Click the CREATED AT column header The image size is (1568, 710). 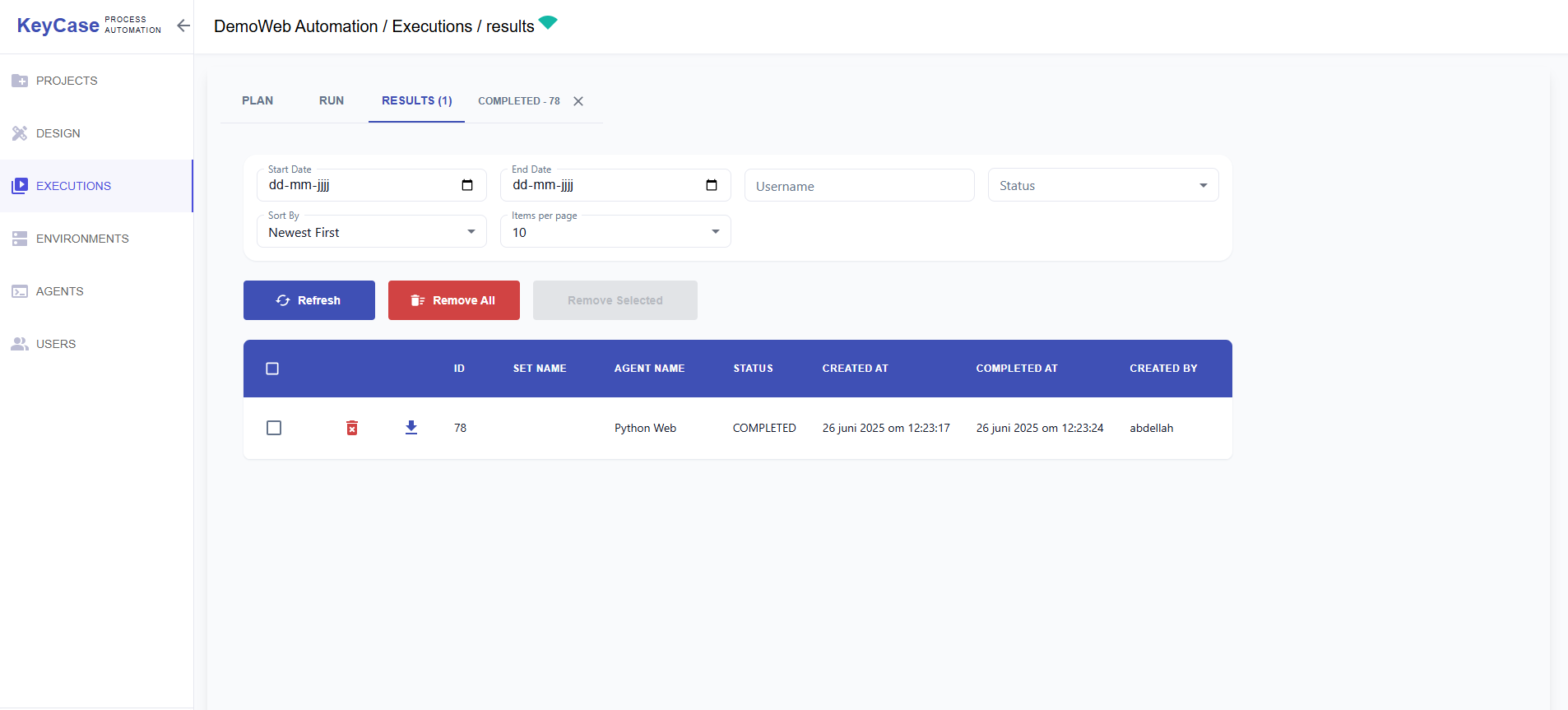click(x=856, y=369)
